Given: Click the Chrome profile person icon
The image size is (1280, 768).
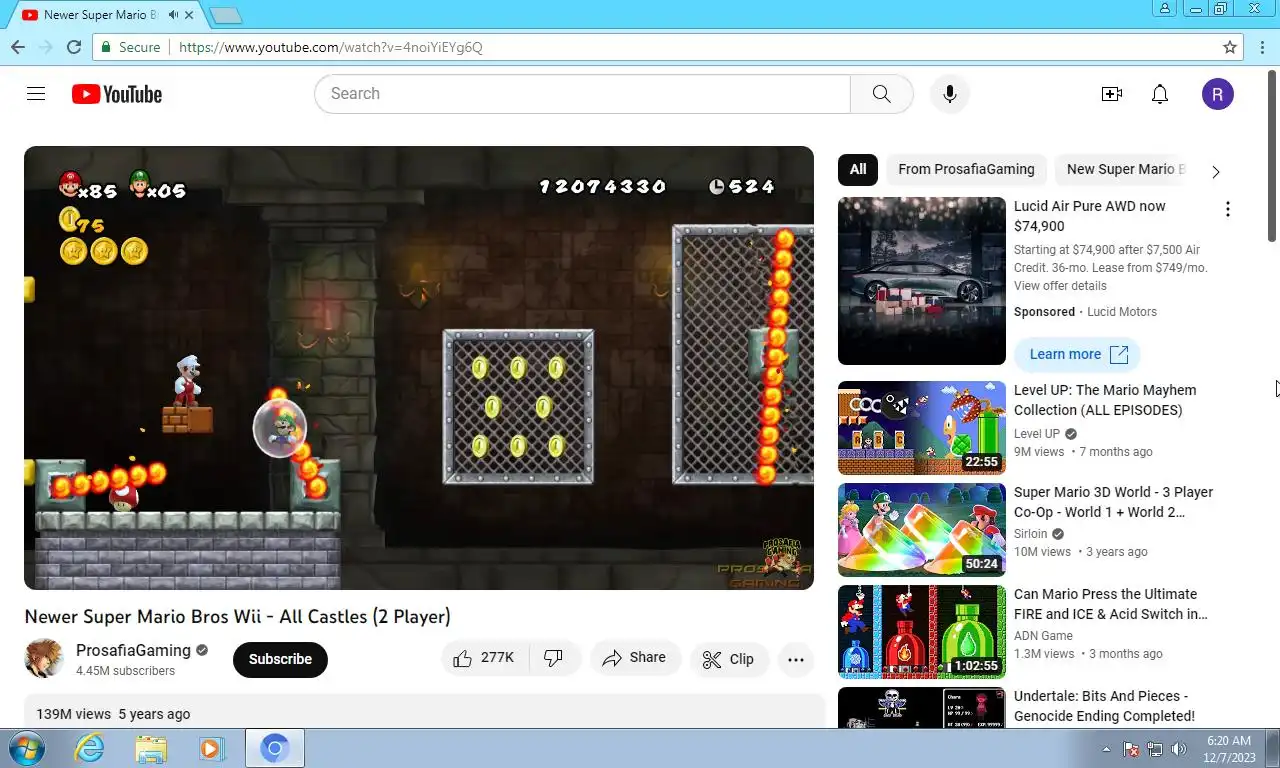Looking at the screenshot, I should 1165,8.
